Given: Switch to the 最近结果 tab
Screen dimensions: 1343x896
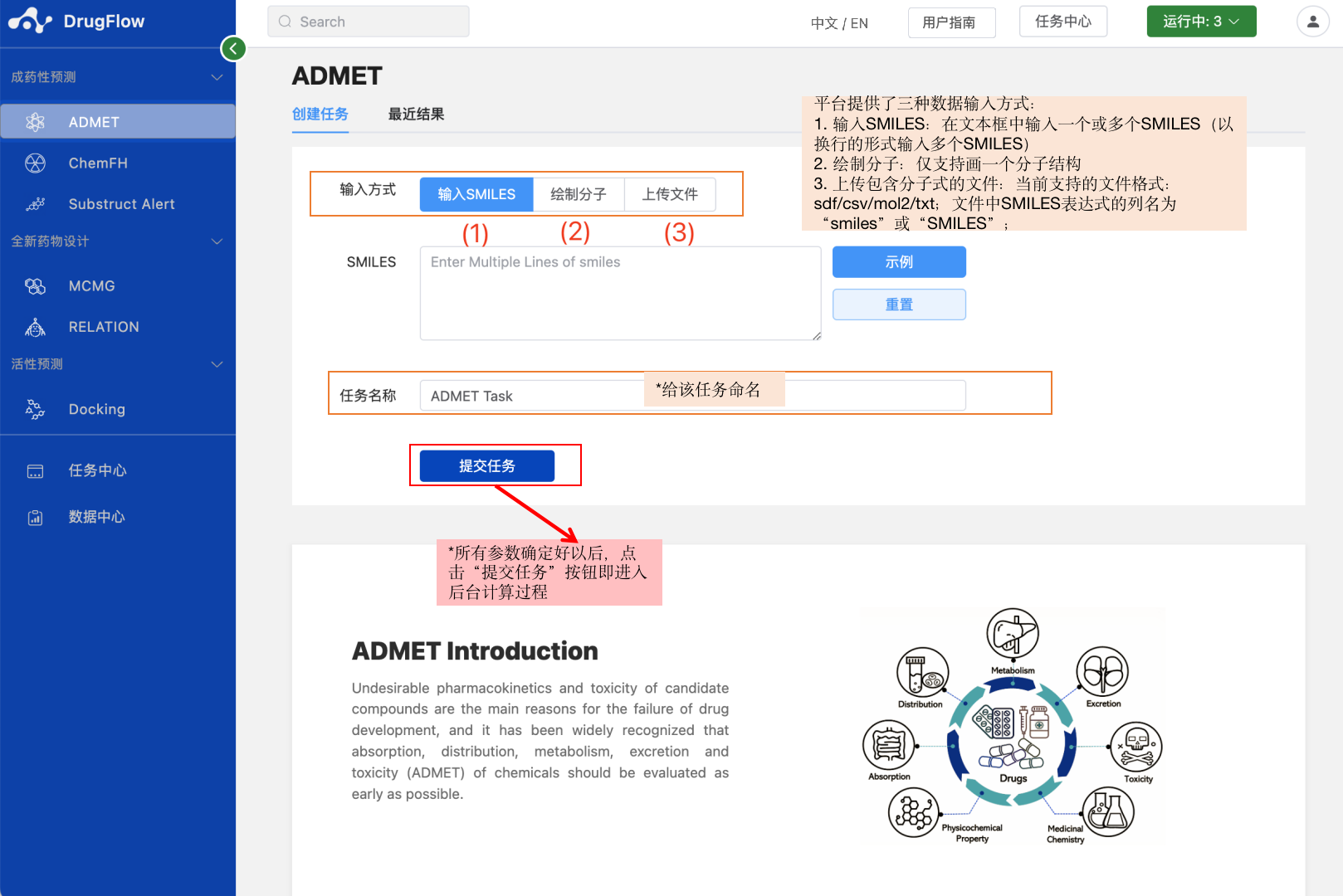Looking at the screenshot, I should pyautogui.click(x=416, y=114).
